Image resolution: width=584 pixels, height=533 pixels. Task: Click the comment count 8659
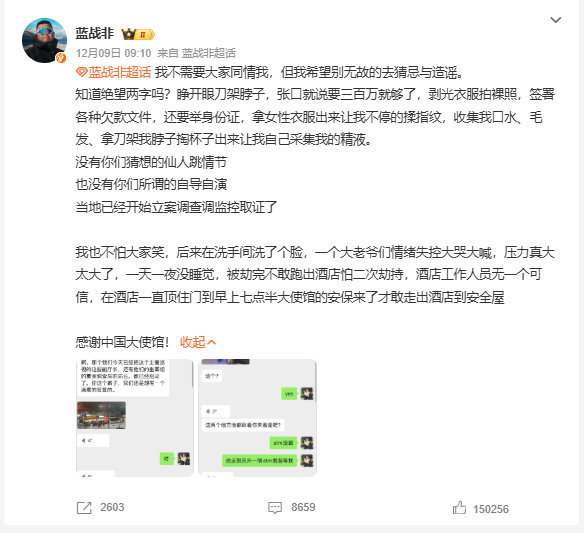click(x=303, y=507)
